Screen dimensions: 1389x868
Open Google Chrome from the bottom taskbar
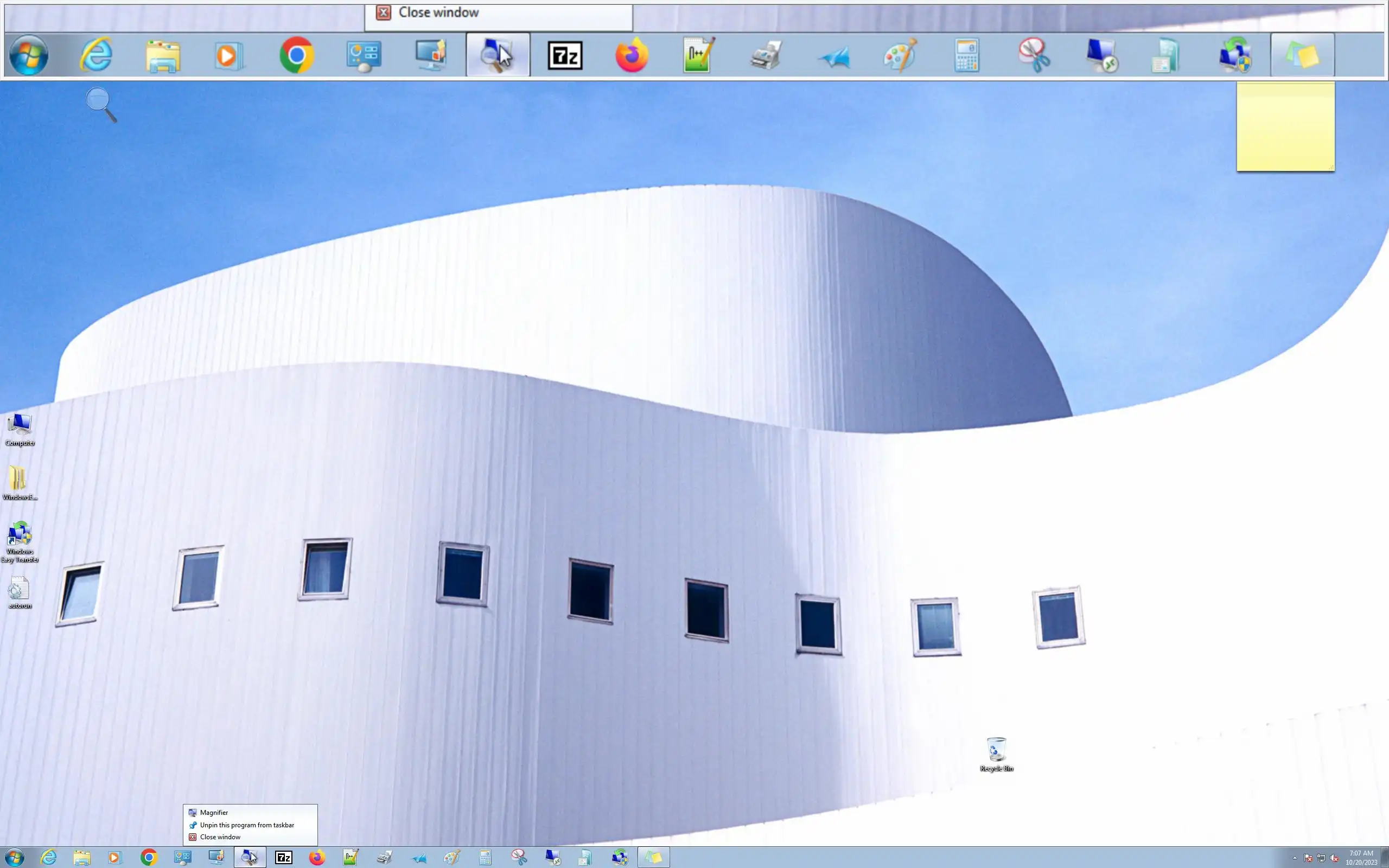coord(149,858)
